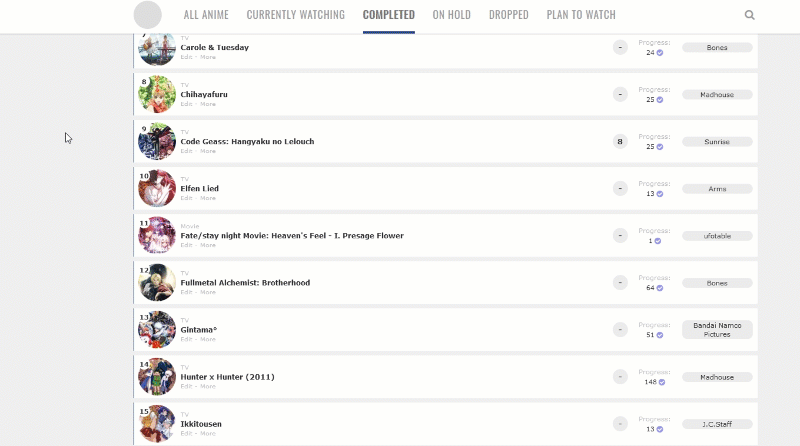Select the Madhouse studio tag for Chihayafuru
This screenshot has height=446, width=800.
[717, 95]
